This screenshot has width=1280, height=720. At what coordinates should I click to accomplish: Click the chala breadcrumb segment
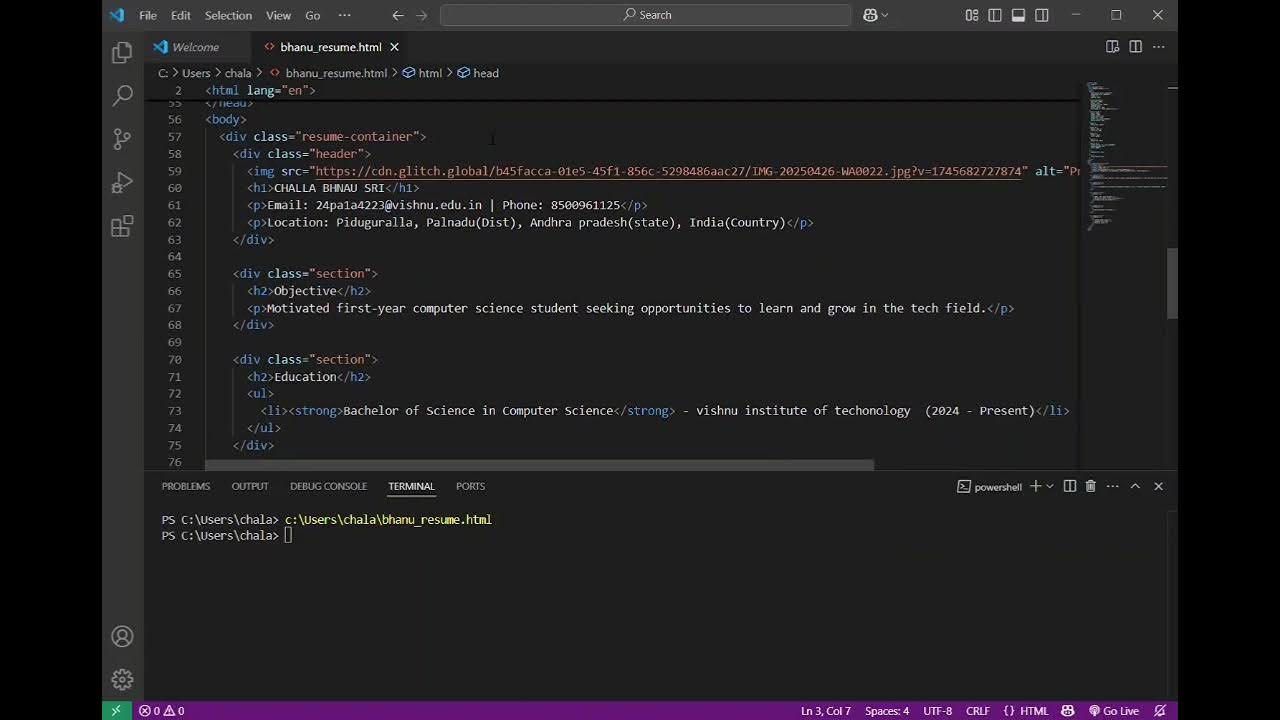(x=238, y=73)
